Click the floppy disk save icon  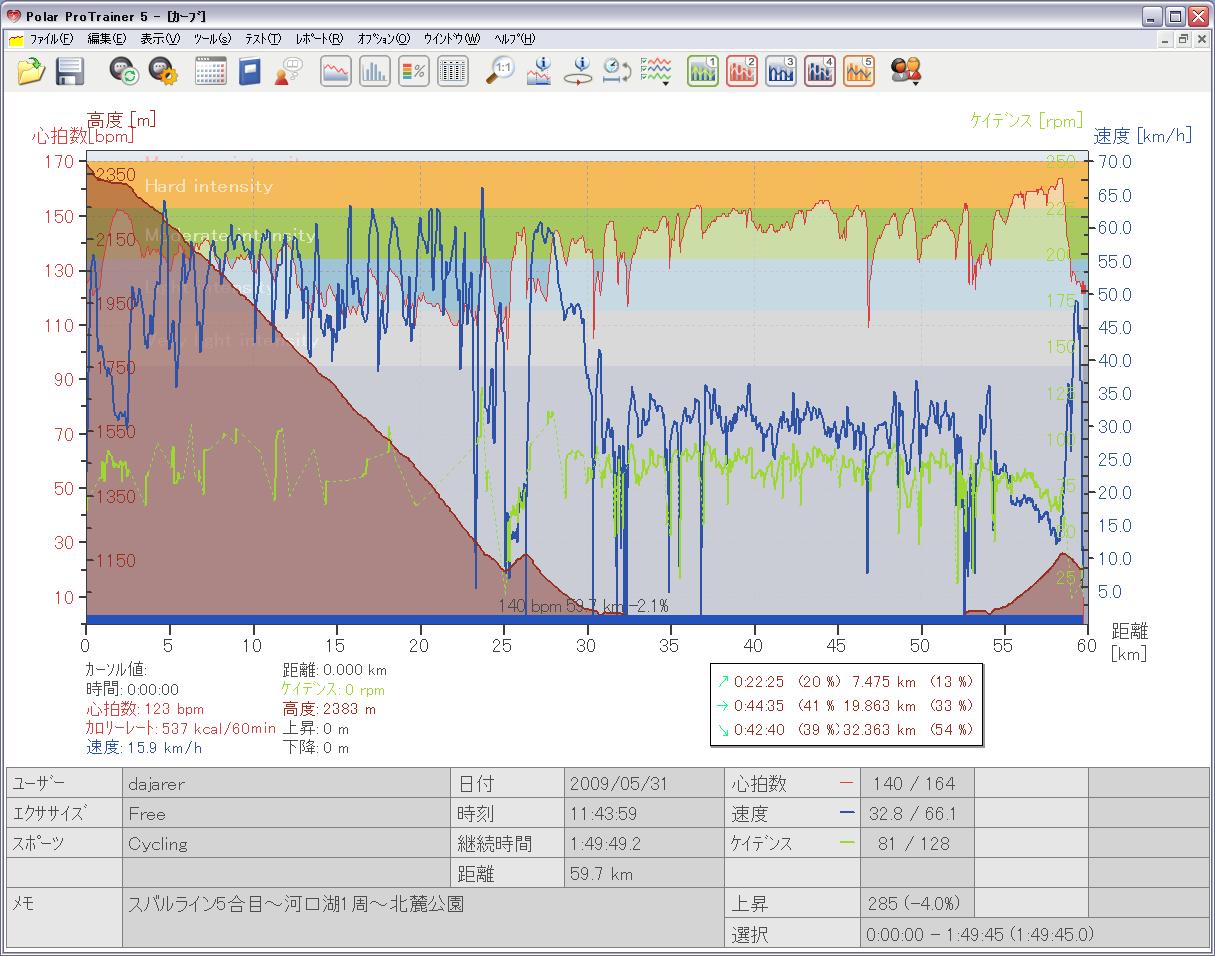[69, 71]
